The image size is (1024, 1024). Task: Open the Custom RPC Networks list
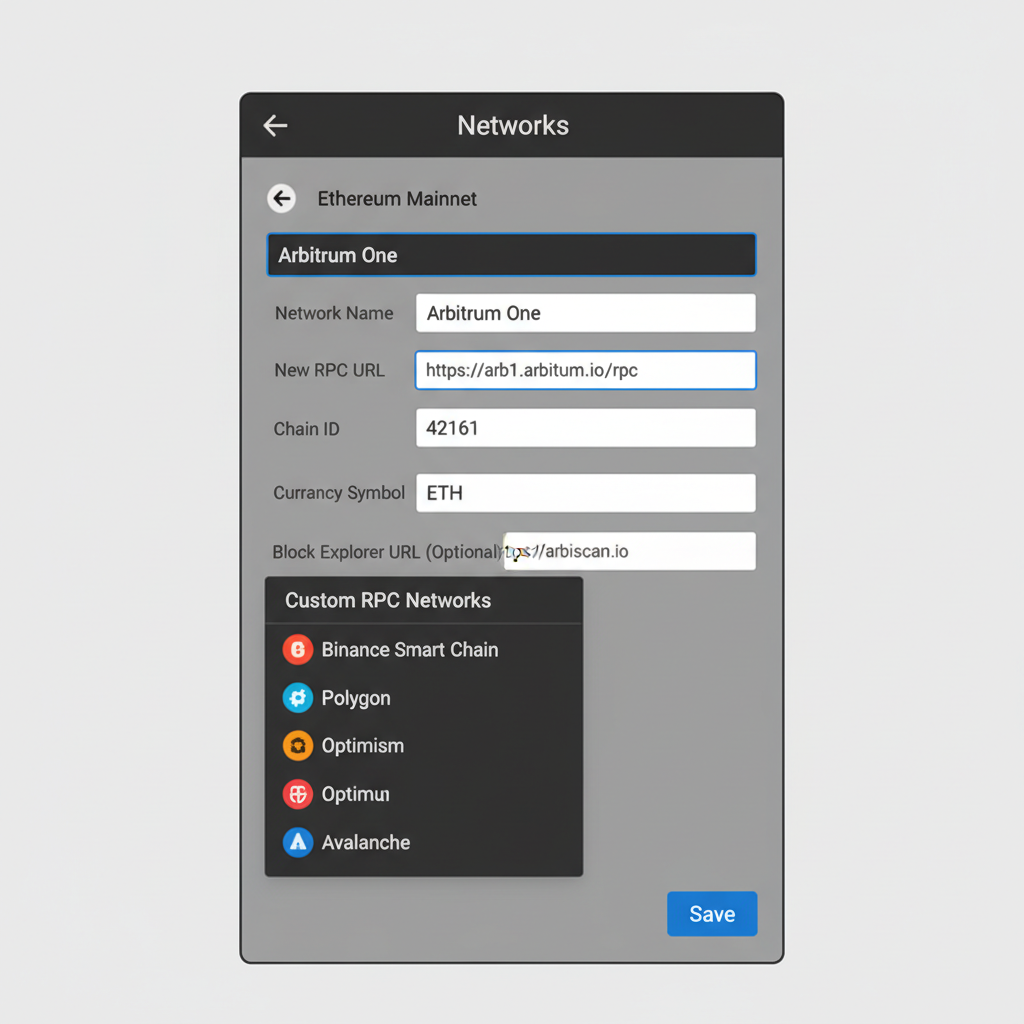coord(388,600)
